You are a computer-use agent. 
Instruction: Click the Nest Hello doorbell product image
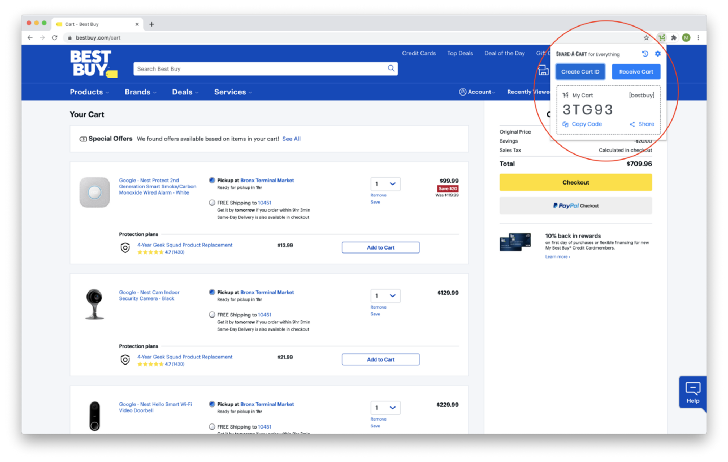pyautogui.click(x=95, y=416)
